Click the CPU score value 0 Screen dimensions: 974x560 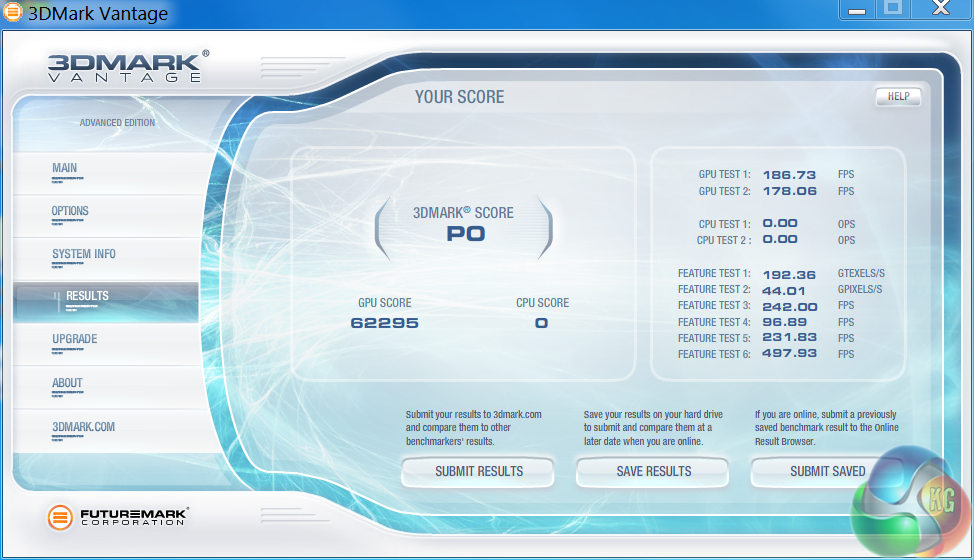[x=541, y=323]
